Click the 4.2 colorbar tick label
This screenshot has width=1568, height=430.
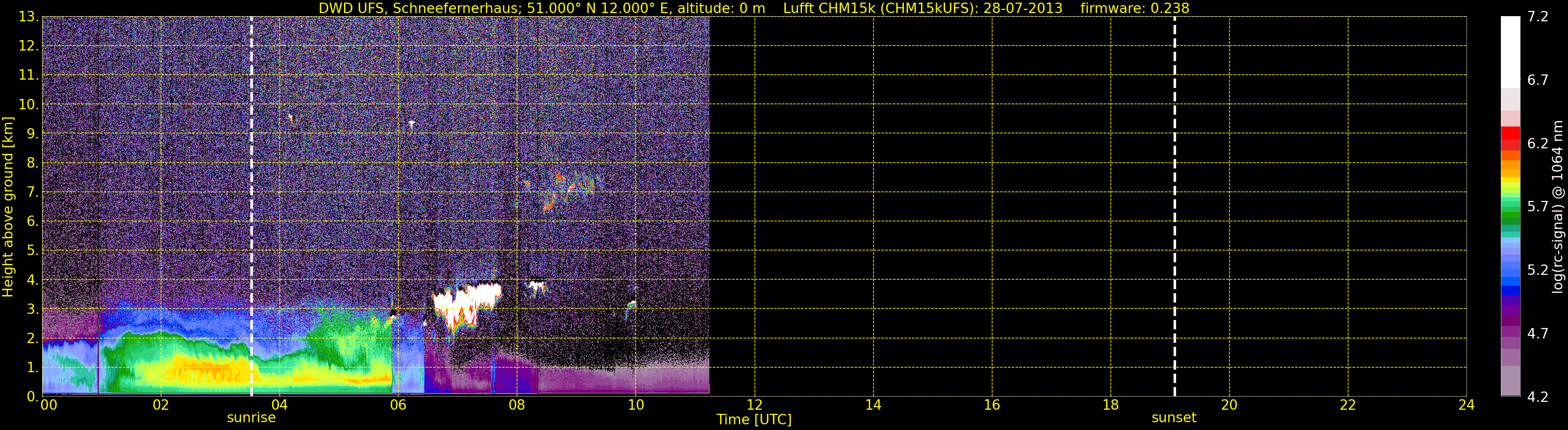1538,397
